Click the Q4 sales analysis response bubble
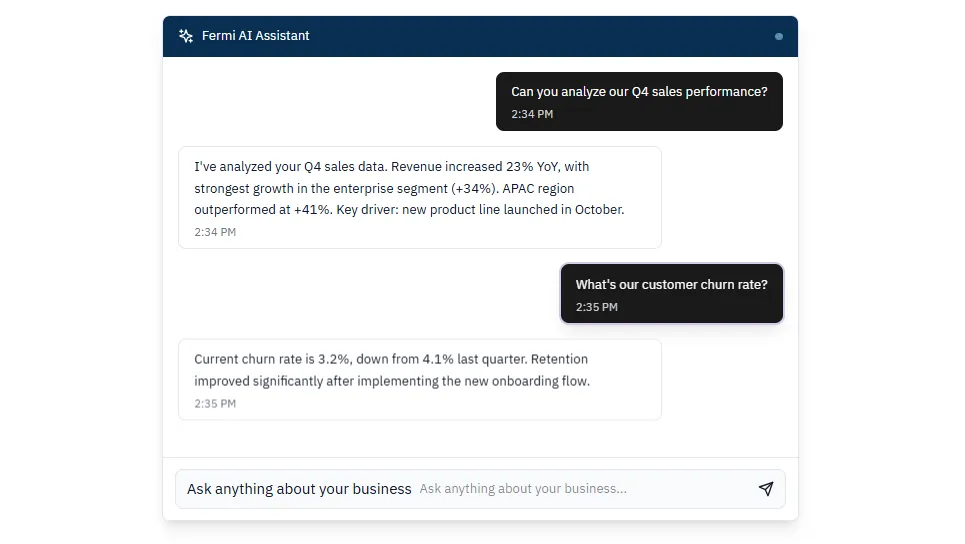The width and height of the screenshot is (965, 544). click(x=419, y=197)
